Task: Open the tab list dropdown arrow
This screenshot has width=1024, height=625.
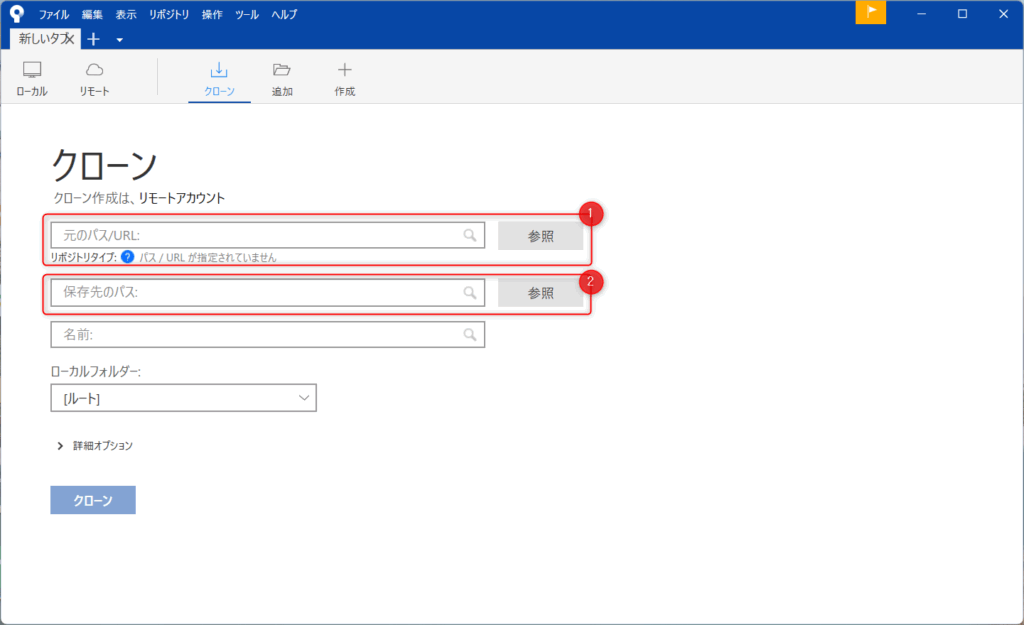Action: point(119,40)
